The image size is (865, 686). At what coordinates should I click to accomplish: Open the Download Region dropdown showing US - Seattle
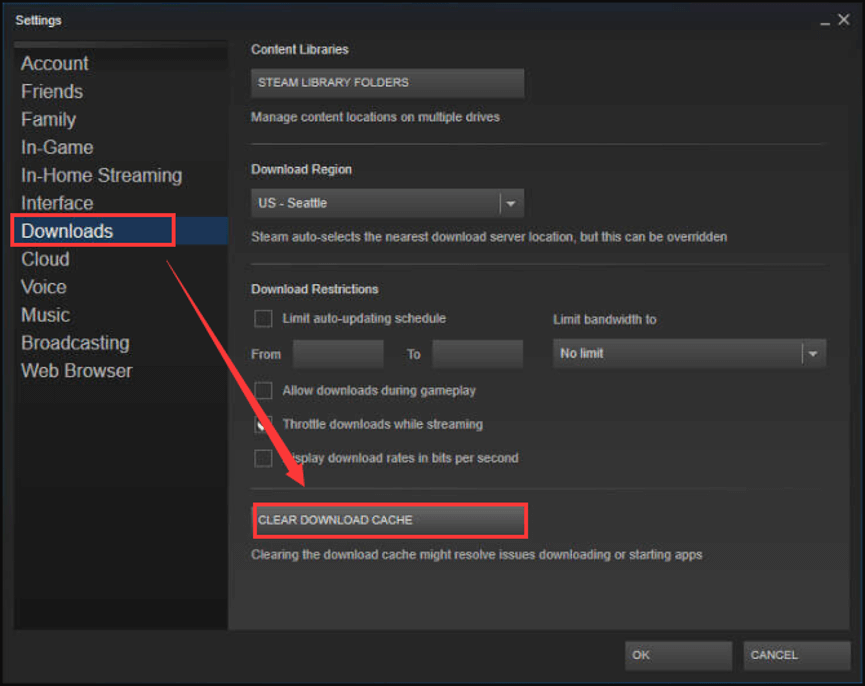click(x=387, y=203)
